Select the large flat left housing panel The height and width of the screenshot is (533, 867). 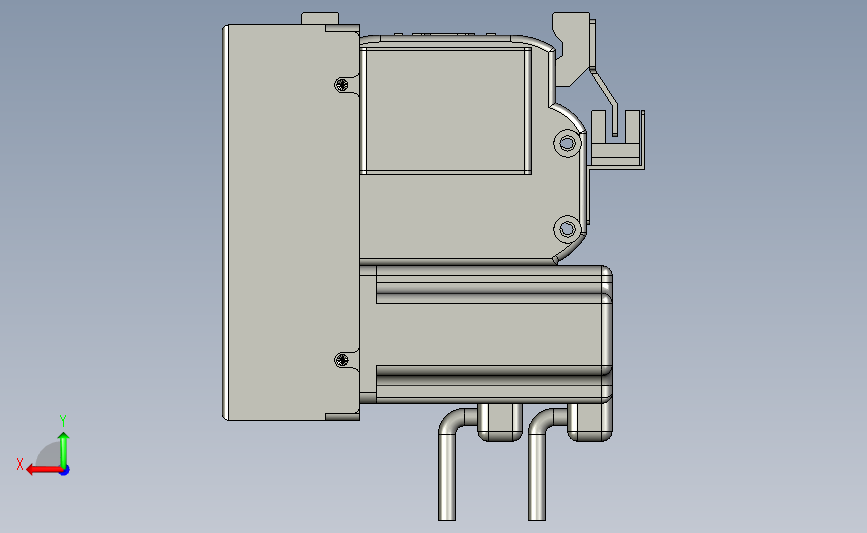coord(291,222)
